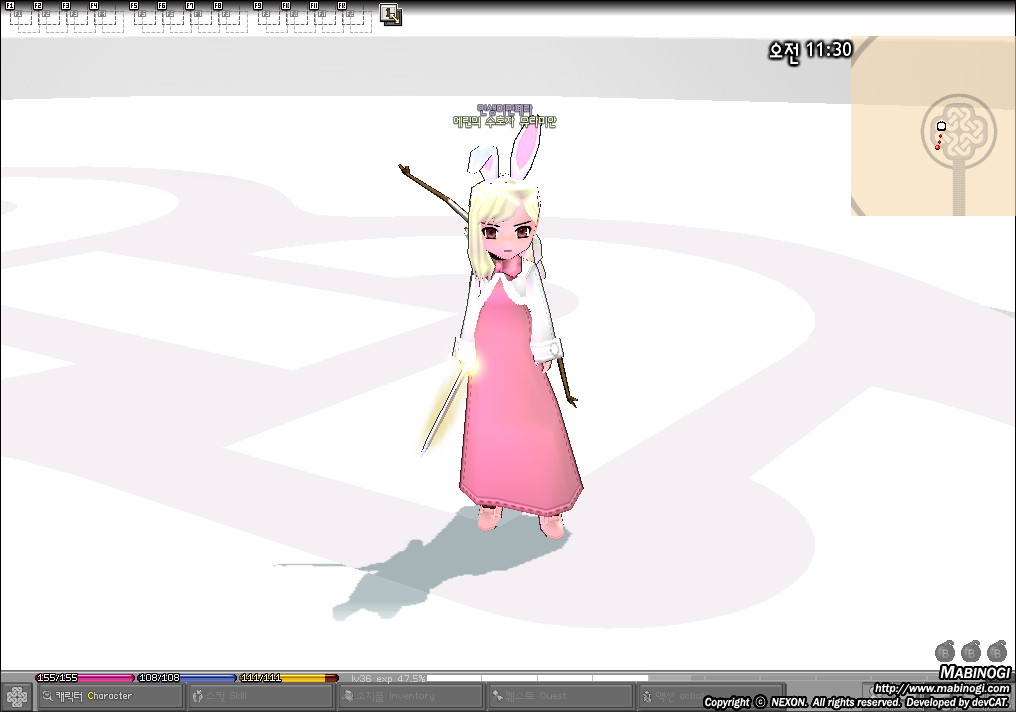The image size is (1016, 712).
Task: Click the white player marker on minimap
Action: point(941,126)
